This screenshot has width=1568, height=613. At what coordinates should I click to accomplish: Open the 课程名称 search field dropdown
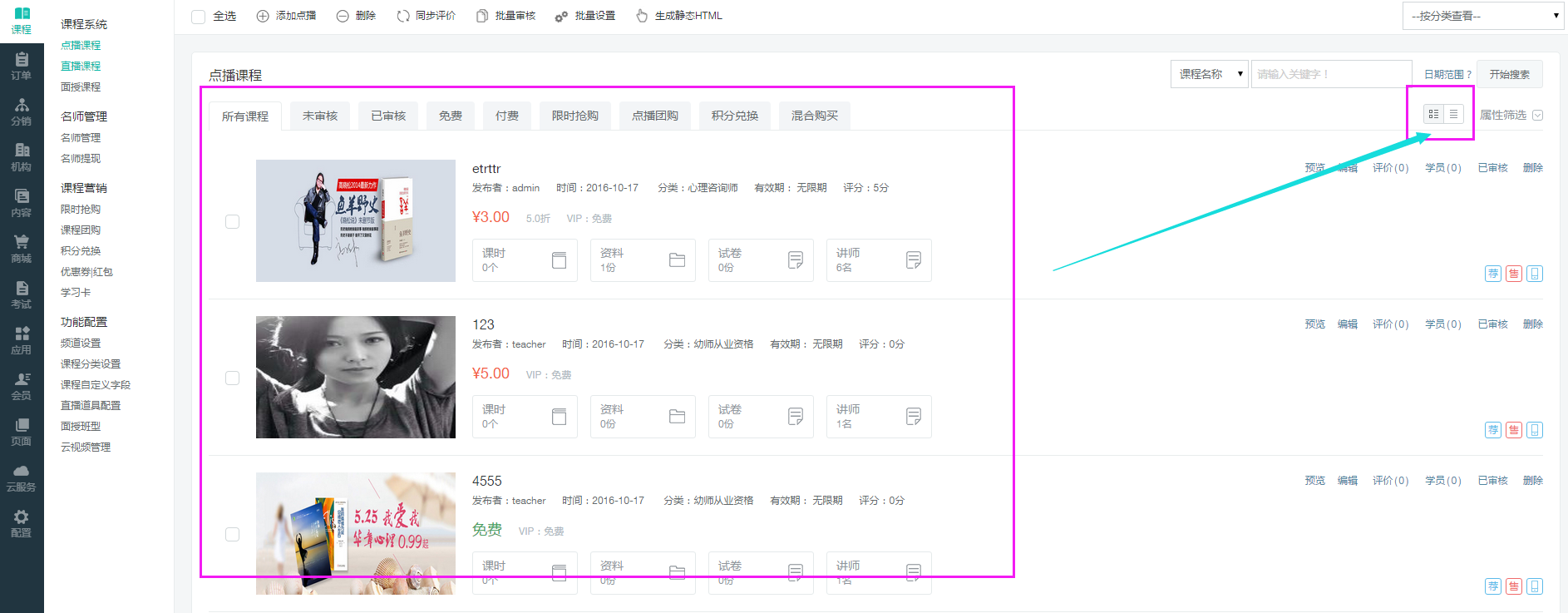point(1209,74)
